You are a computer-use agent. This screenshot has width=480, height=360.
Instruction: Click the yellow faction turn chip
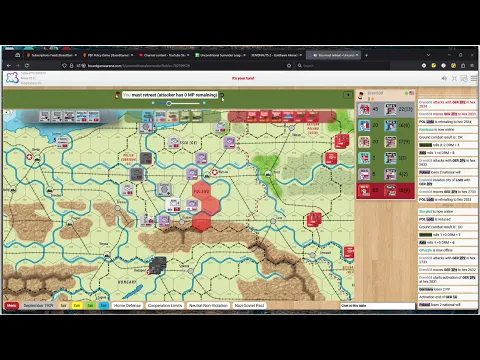click(x=77, y=305)
